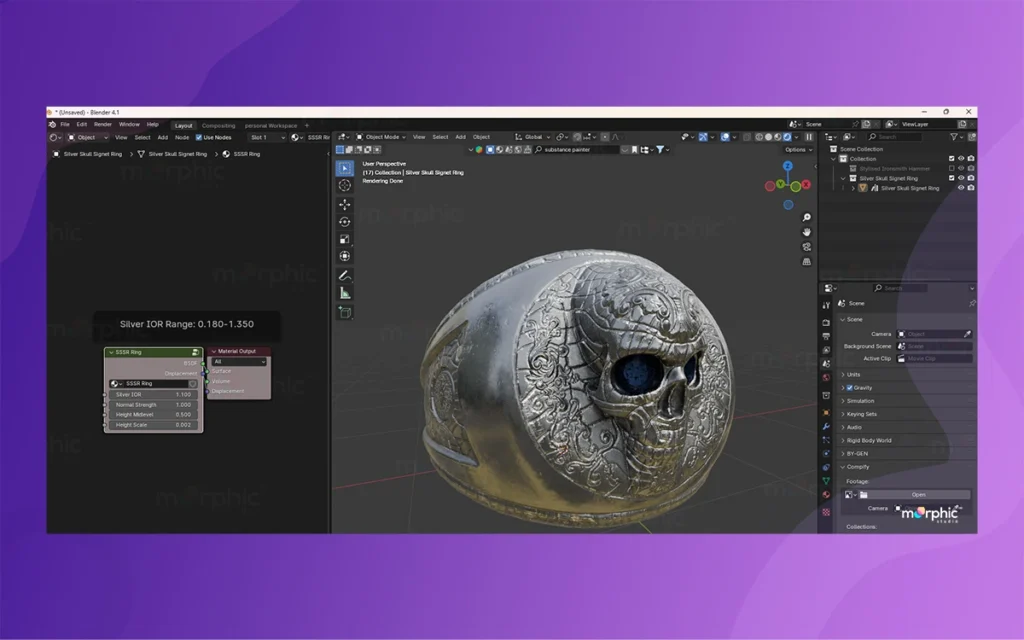Hide Collection with its eye icon
Screen dimensions: 1024x640
pyautogui.click(x=961, y=159)
